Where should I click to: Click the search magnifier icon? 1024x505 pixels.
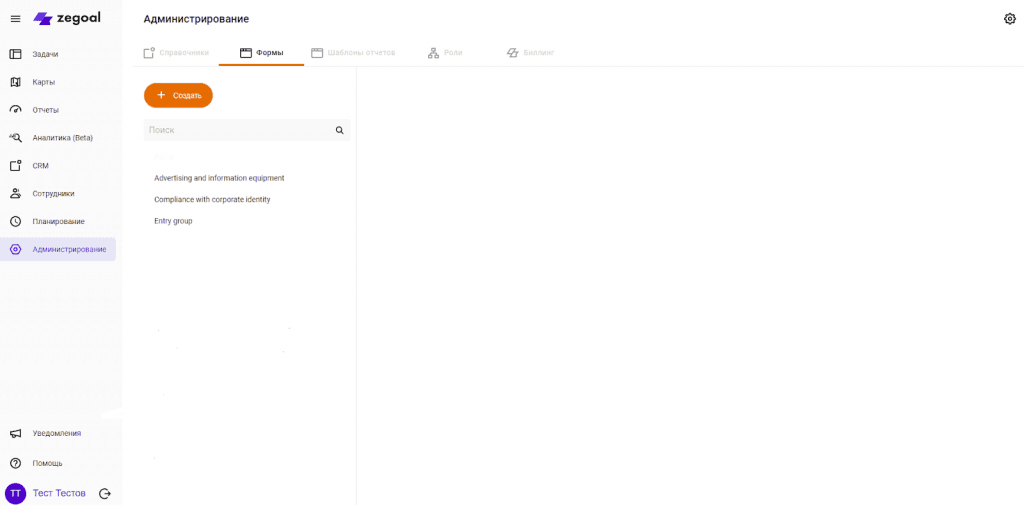pyautogui.click(x=339, y=130)
